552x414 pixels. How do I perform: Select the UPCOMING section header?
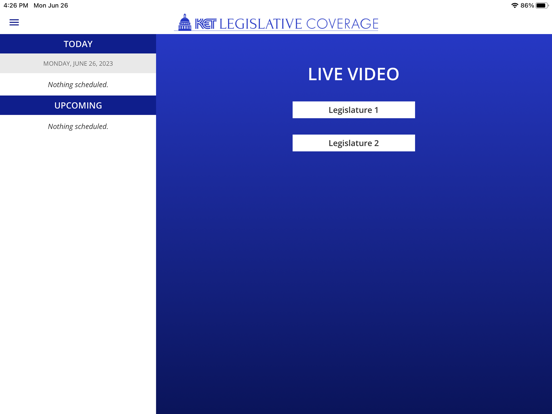click(78, 105)
